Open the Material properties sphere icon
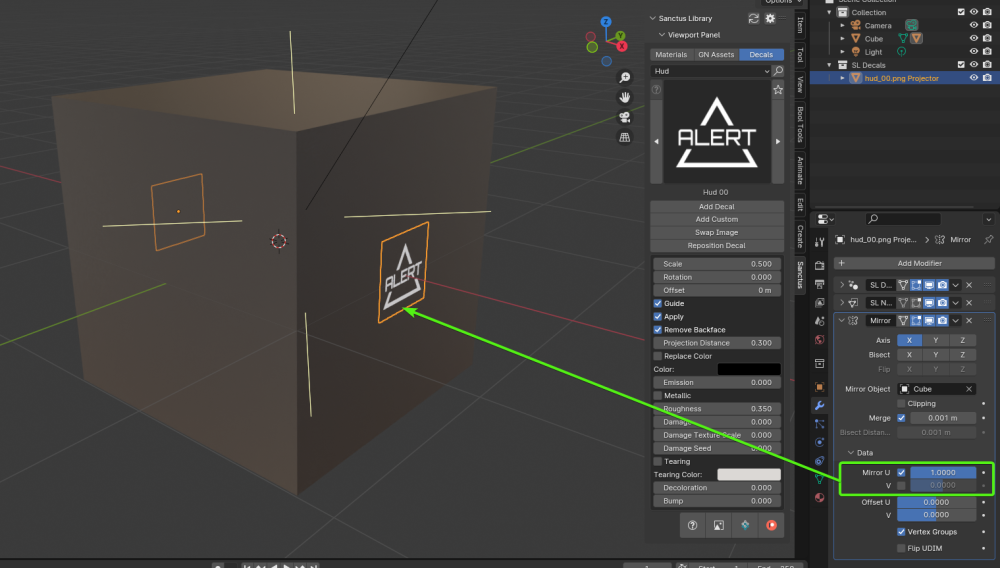 [x=820, y=497]
